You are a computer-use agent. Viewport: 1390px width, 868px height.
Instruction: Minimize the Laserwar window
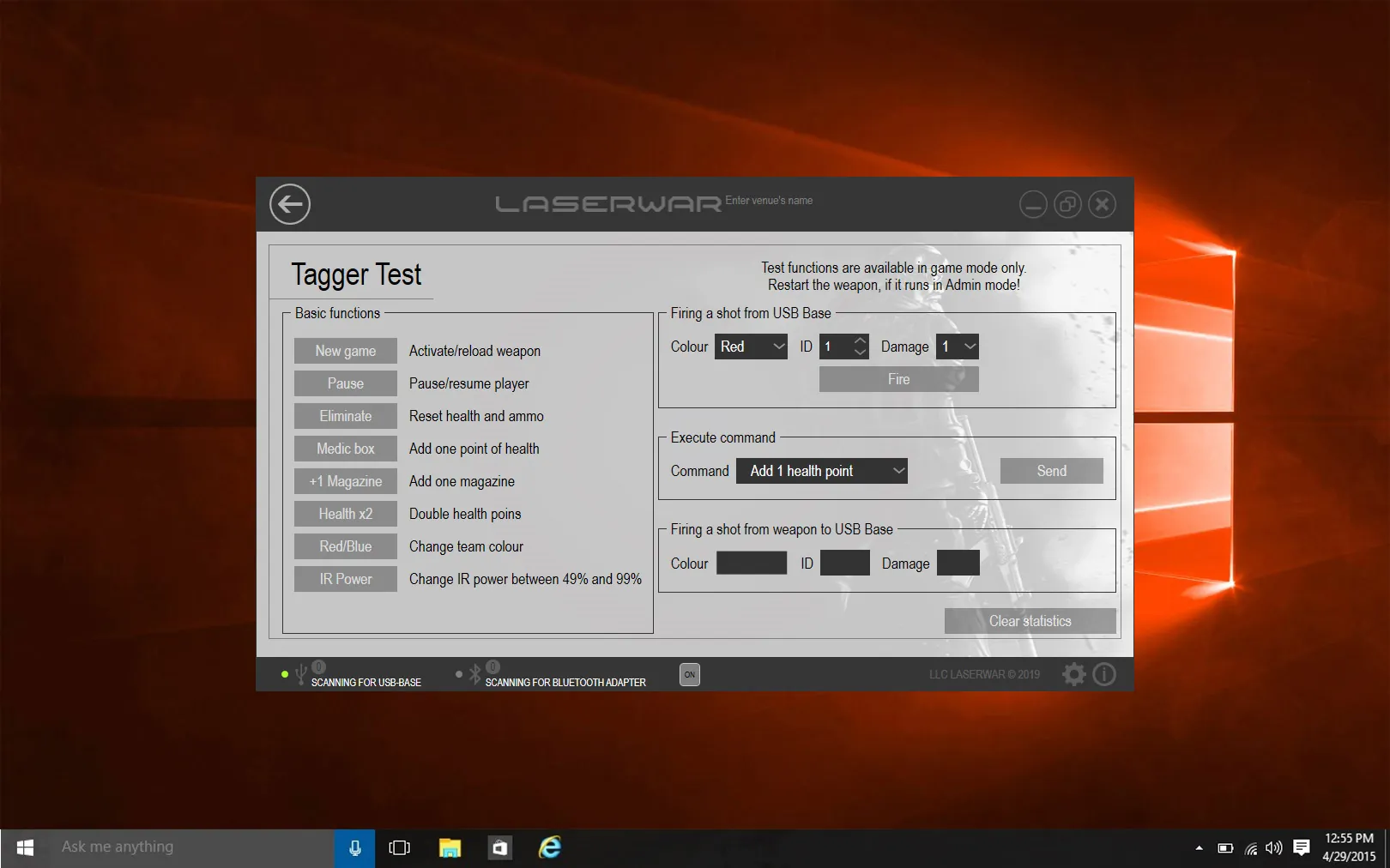(x=1033, y=204)
